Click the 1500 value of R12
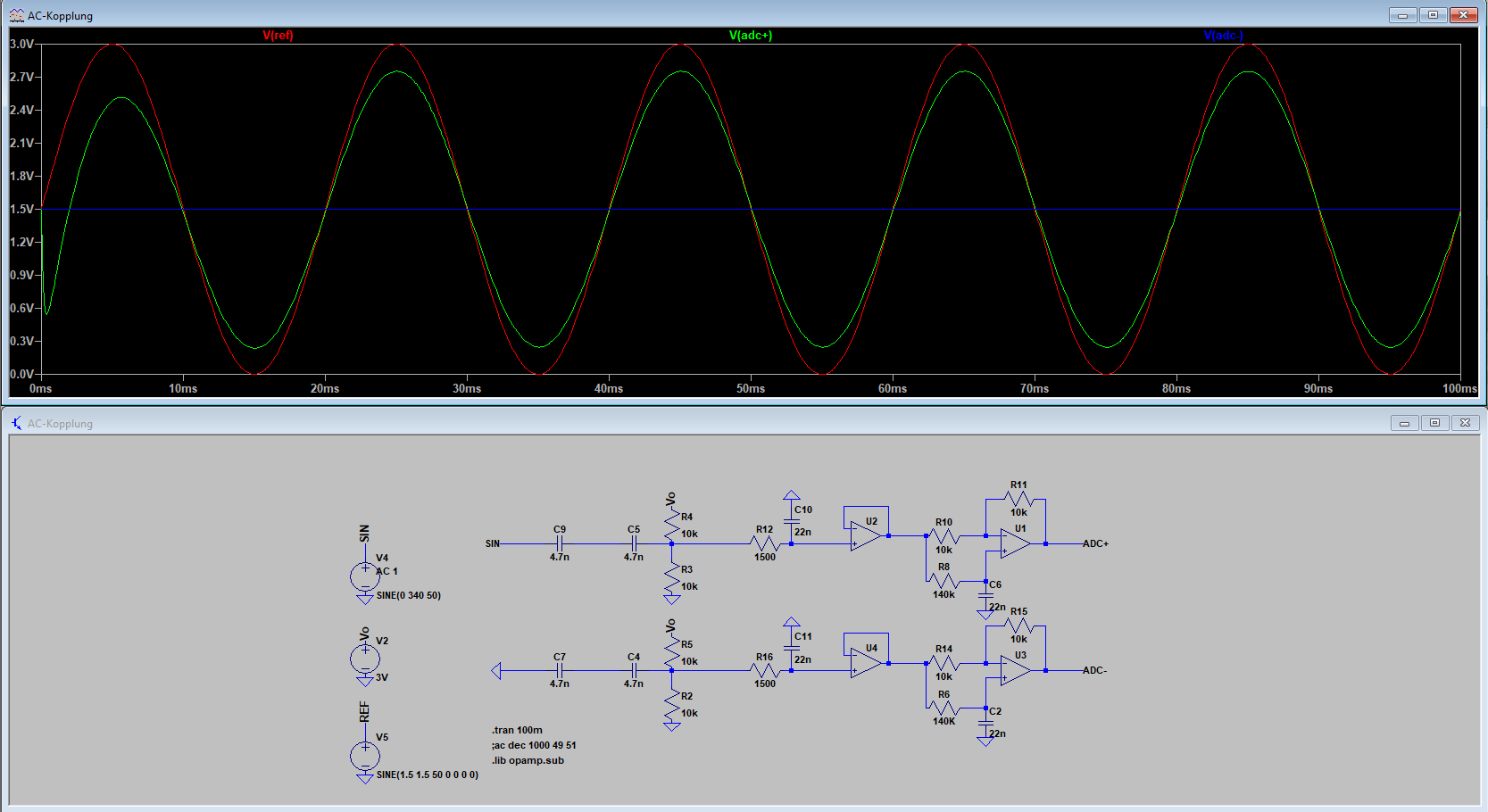1488x812 pixels. pyautogui.click(x=765, y=557)
